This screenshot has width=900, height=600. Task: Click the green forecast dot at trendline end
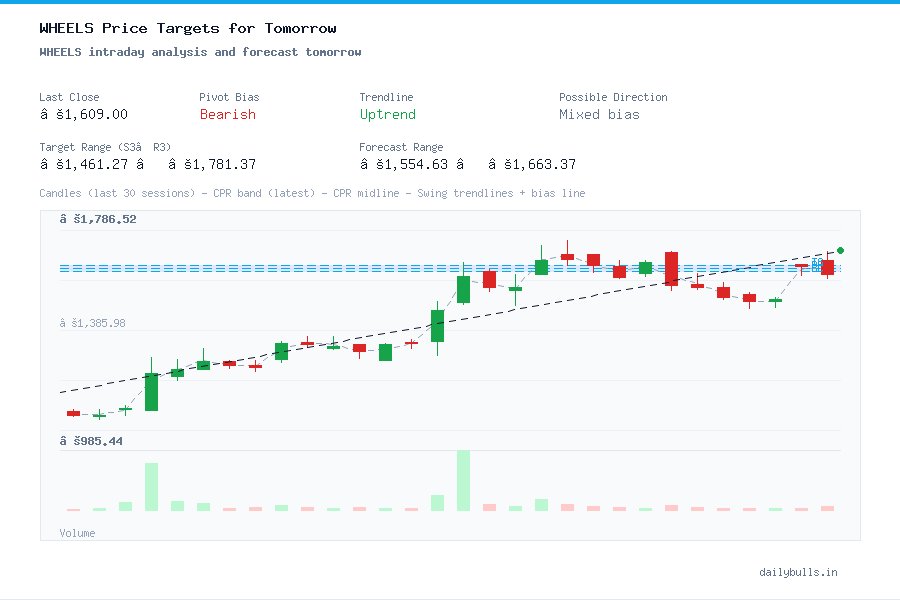pos(840,250)
